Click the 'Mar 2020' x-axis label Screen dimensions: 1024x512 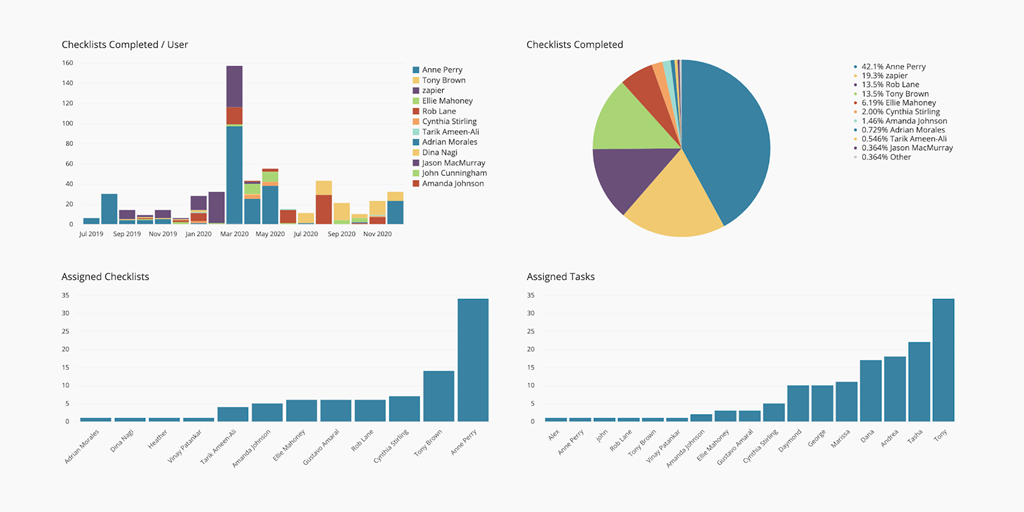[234, 233]
